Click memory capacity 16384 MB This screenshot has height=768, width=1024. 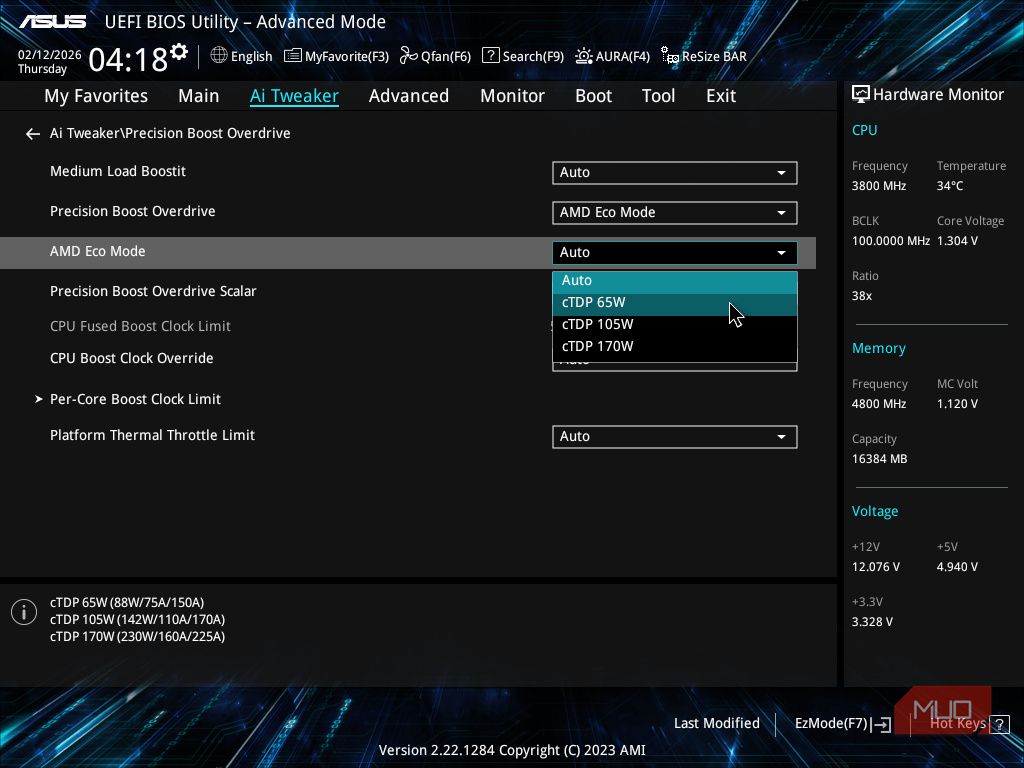coord(880,459)
